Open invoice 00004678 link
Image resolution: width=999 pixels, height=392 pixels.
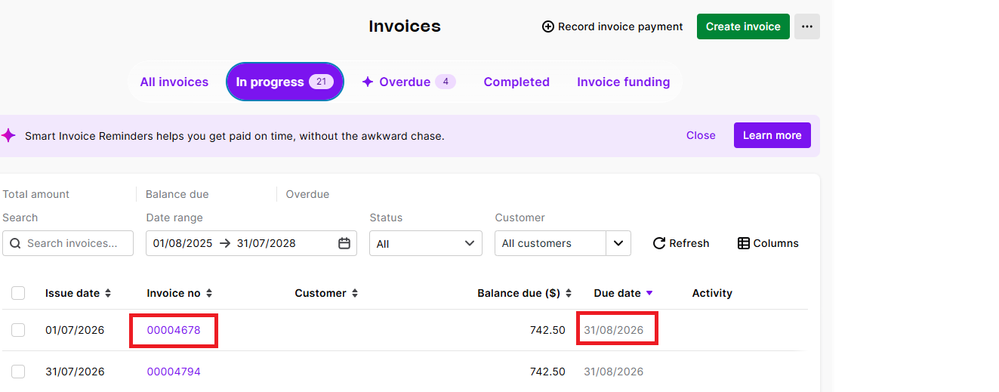173,330
